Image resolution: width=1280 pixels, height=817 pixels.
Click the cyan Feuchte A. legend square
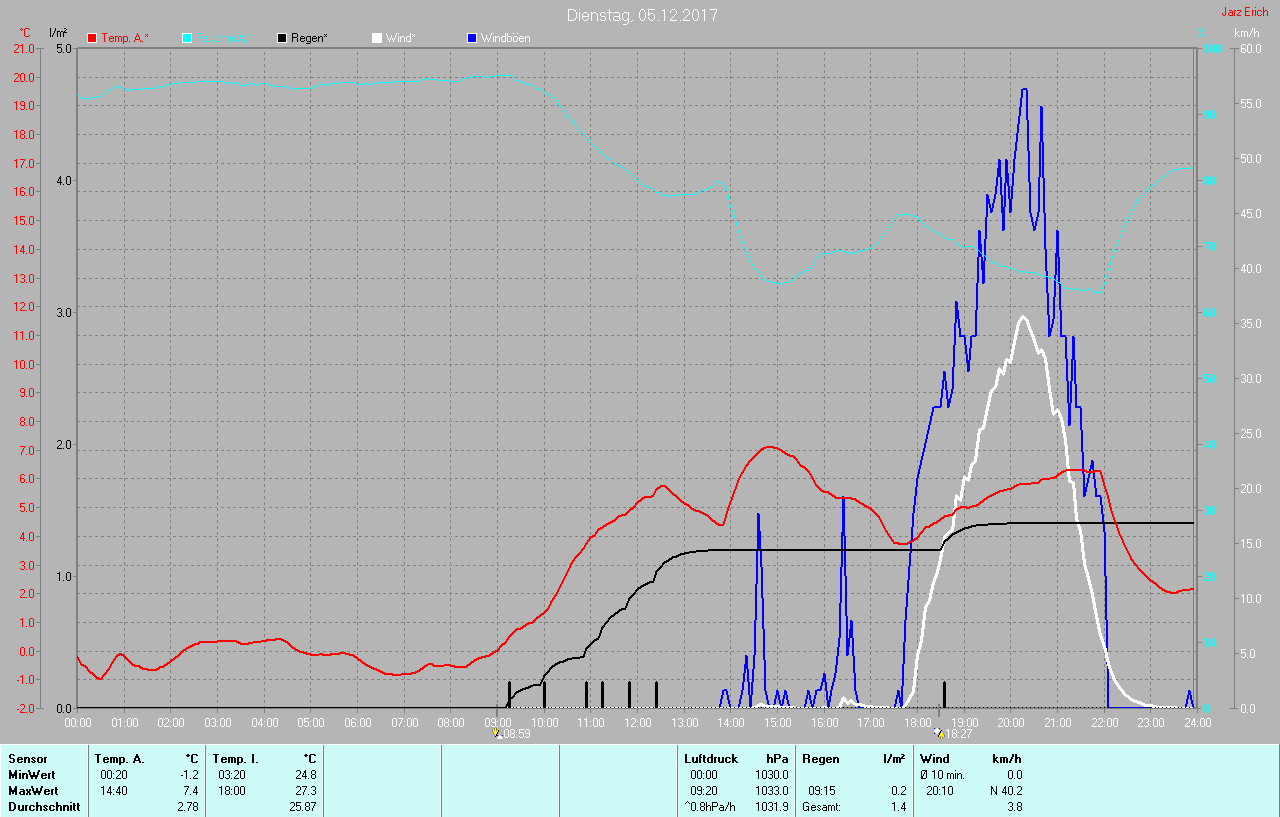[187, 38]
